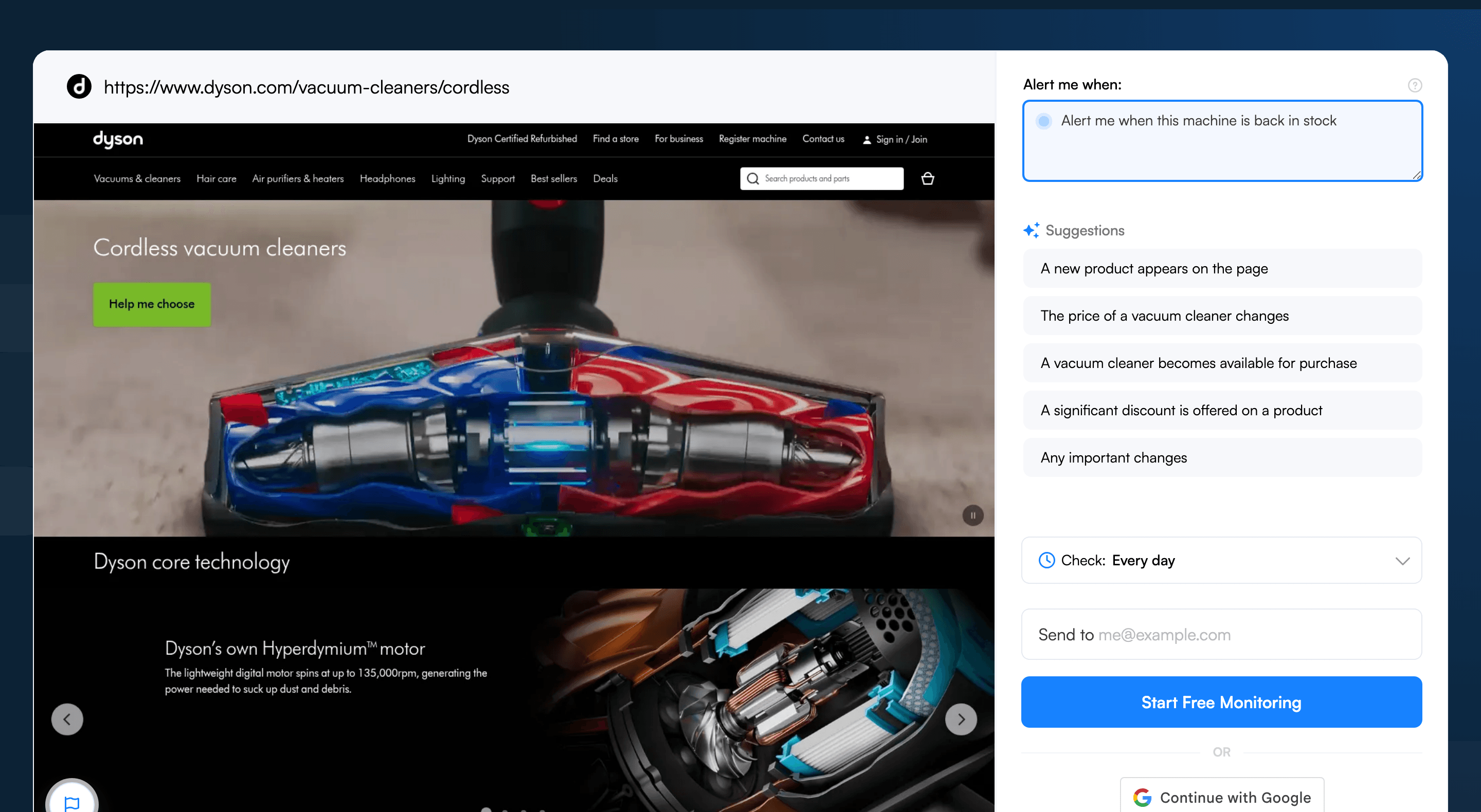This screenshot has width=1481, height=812.
Task: Select suggestion A new product appears
Action: (1222, 268)
